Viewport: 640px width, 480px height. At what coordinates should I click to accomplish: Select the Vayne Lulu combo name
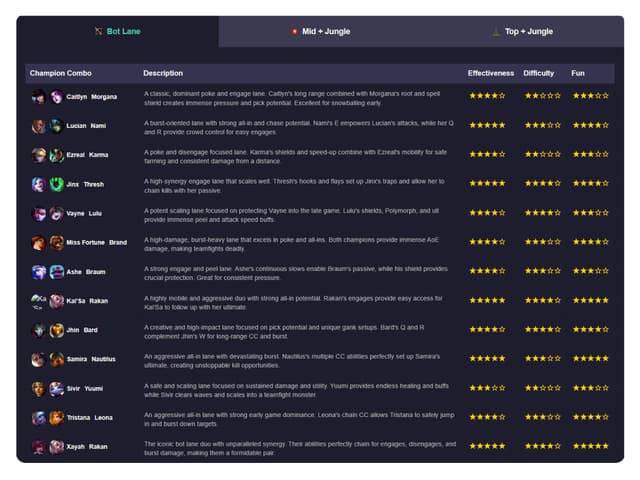point(84,213)
